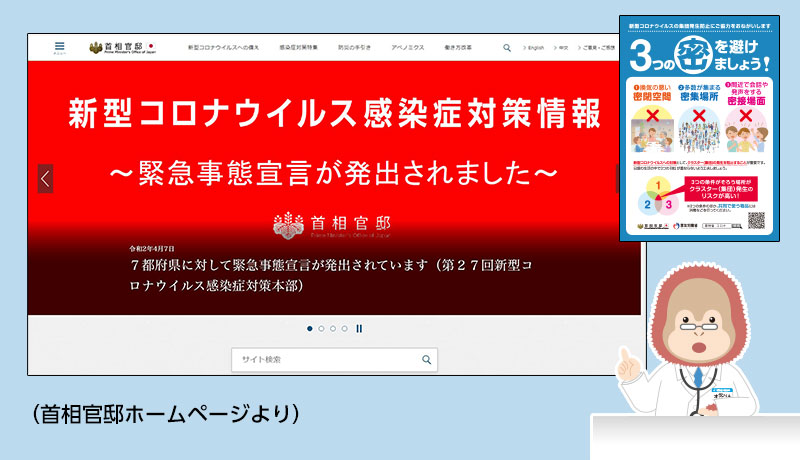Show previous slide with left arrow

[x=45, y=178]
